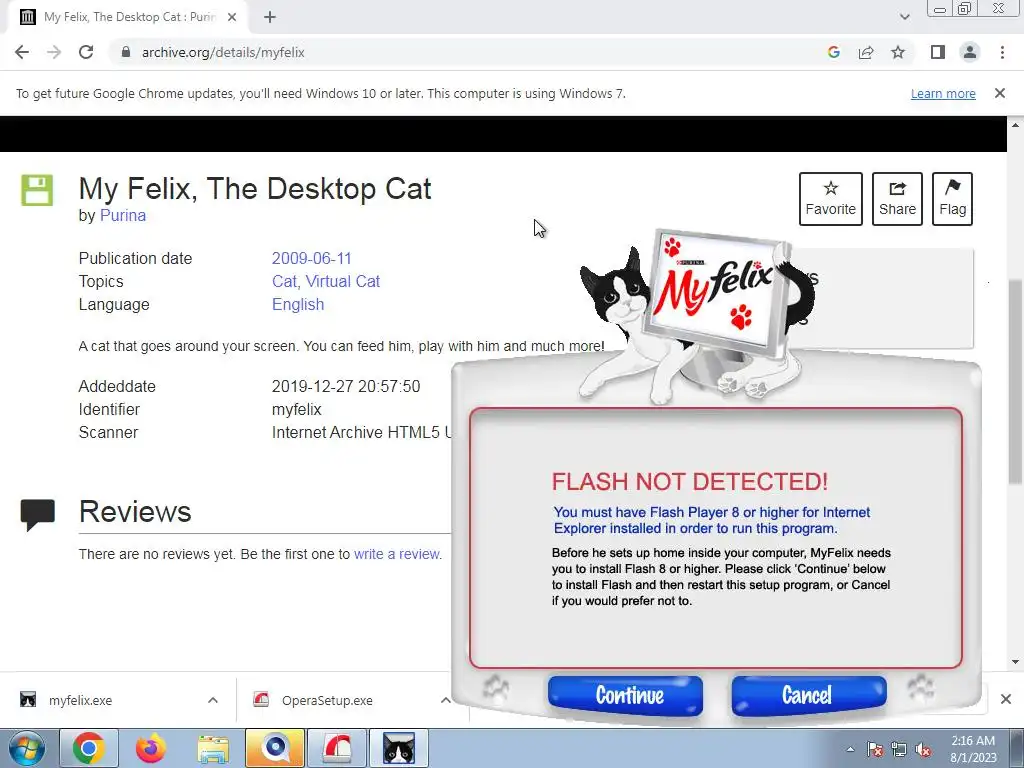
Task: Open the Chrome profile menu
Action: point(970,52)
